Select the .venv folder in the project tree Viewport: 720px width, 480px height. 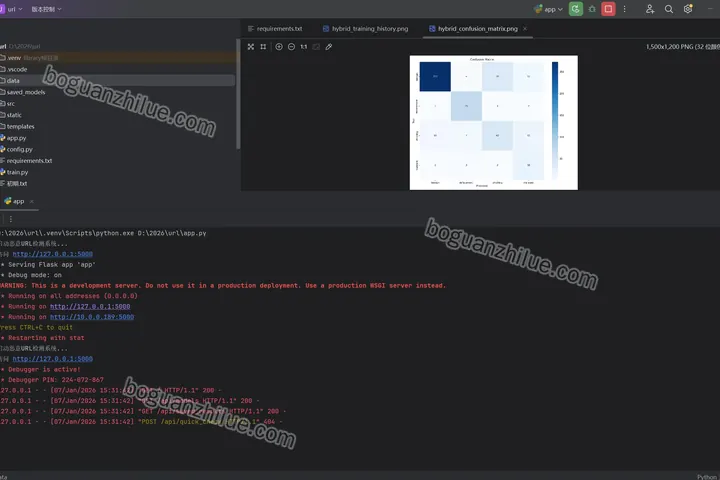[118, 58]
